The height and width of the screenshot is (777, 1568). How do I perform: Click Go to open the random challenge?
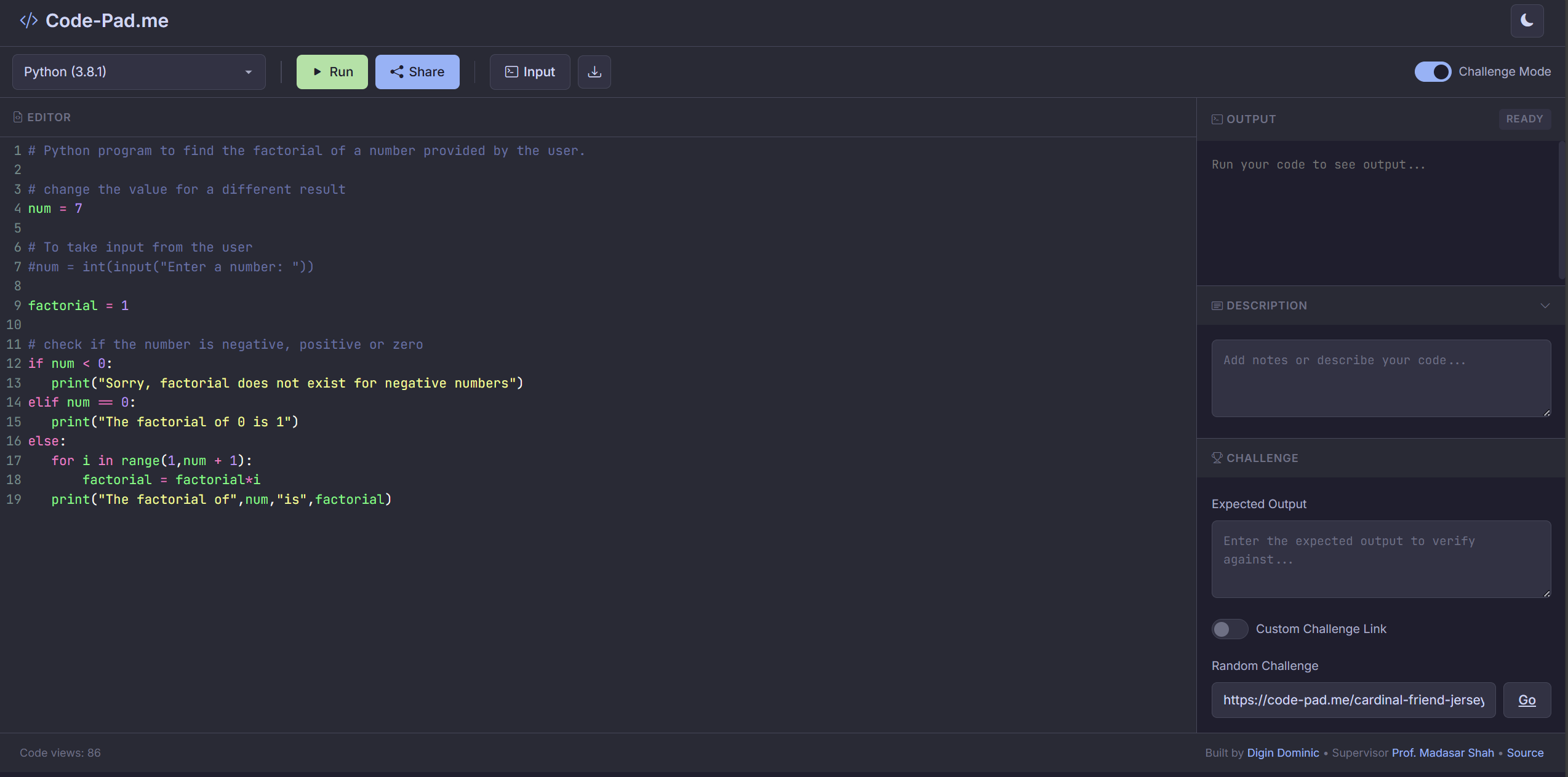click(1527, 699)
